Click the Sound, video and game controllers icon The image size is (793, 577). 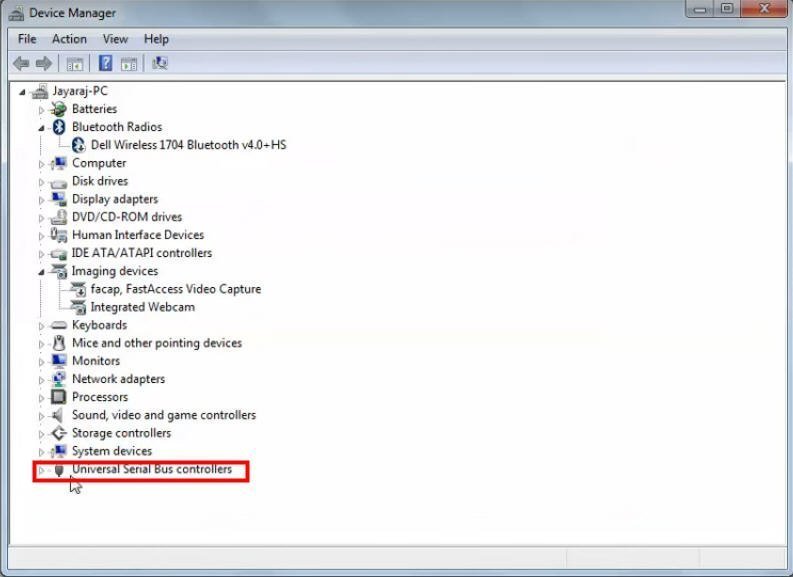tap(58, 415)
